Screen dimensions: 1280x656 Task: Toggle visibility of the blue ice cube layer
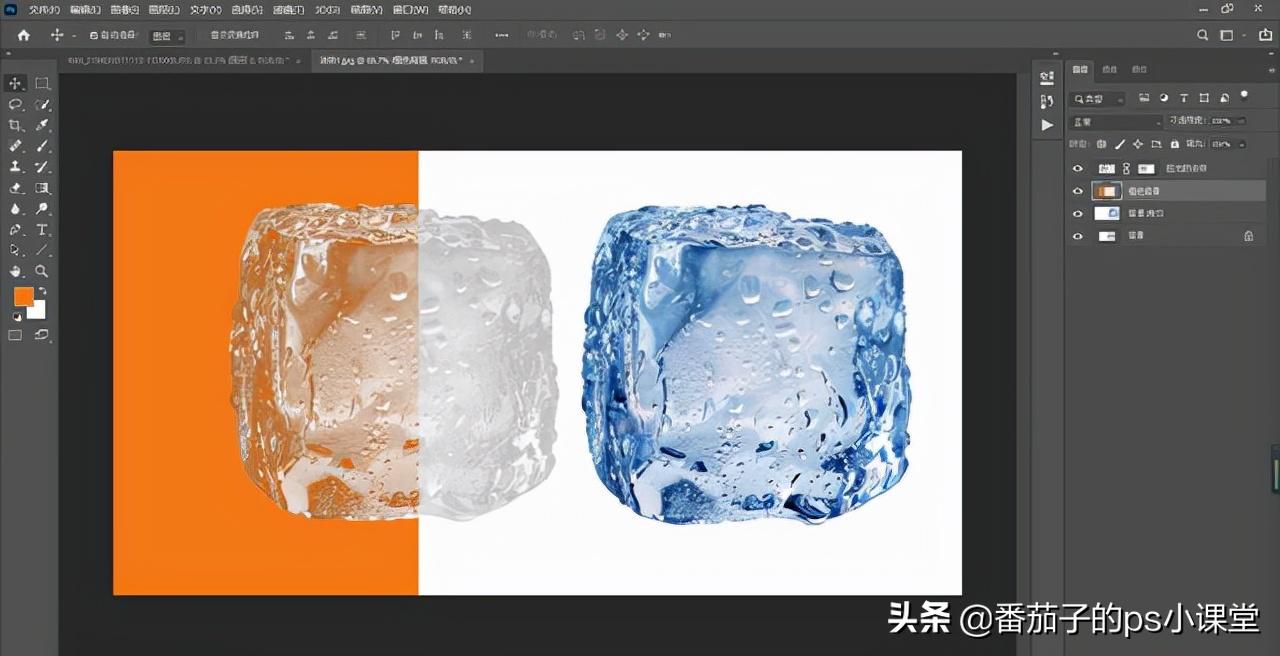tap(1078, 213)
